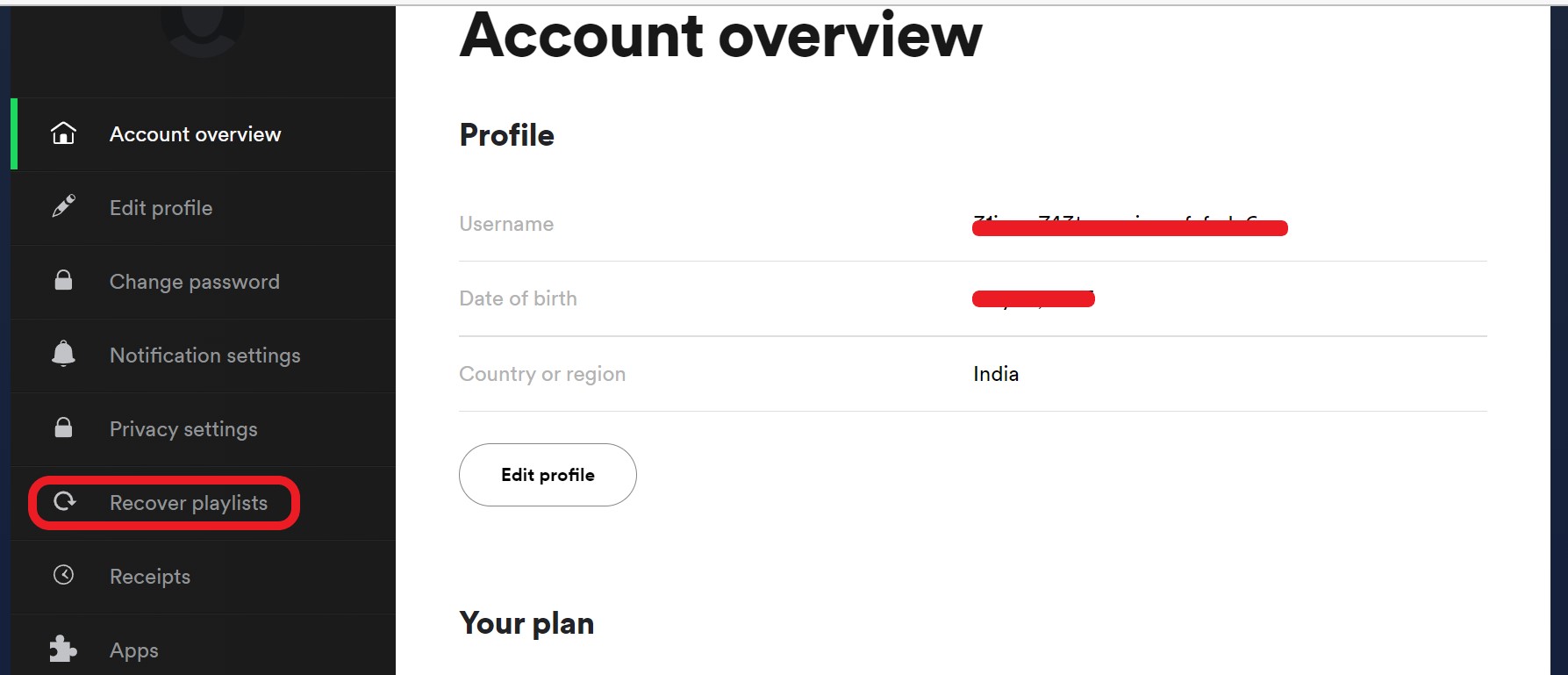Open the Apps sidebar entry
The image size is (1568, 675).
[133, 650]
